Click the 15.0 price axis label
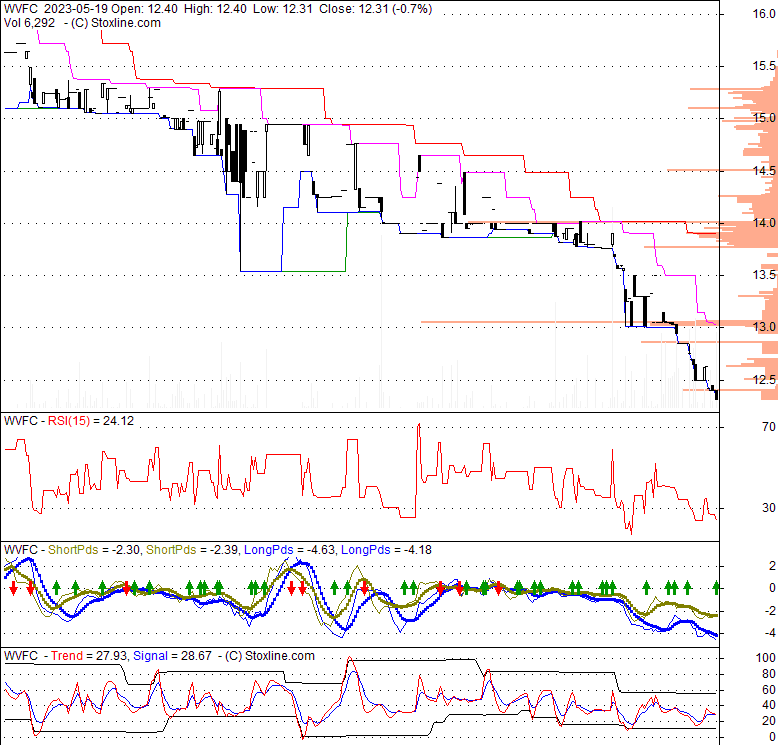 click(x=764, y=118)
